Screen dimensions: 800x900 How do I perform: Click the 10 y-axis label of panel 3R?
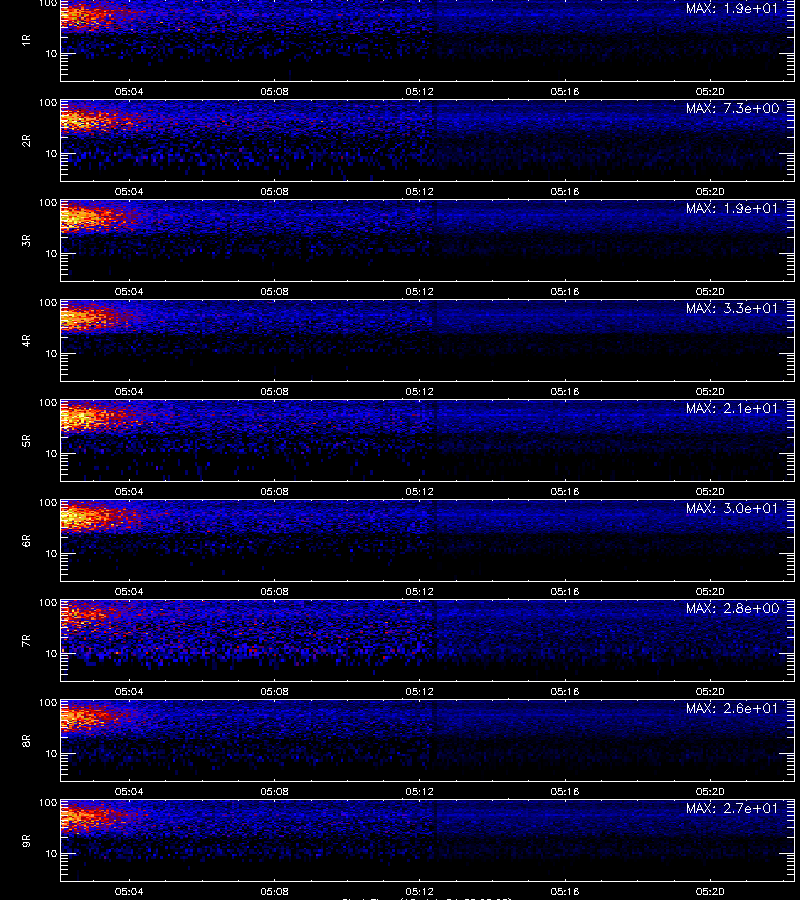click(x=51, y=253)
